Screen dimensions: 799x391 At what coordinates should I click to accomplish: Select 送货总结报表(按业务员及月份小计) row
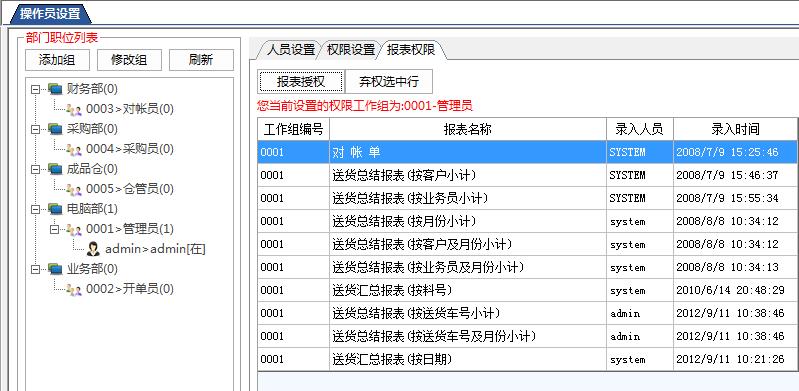point(527,267)
